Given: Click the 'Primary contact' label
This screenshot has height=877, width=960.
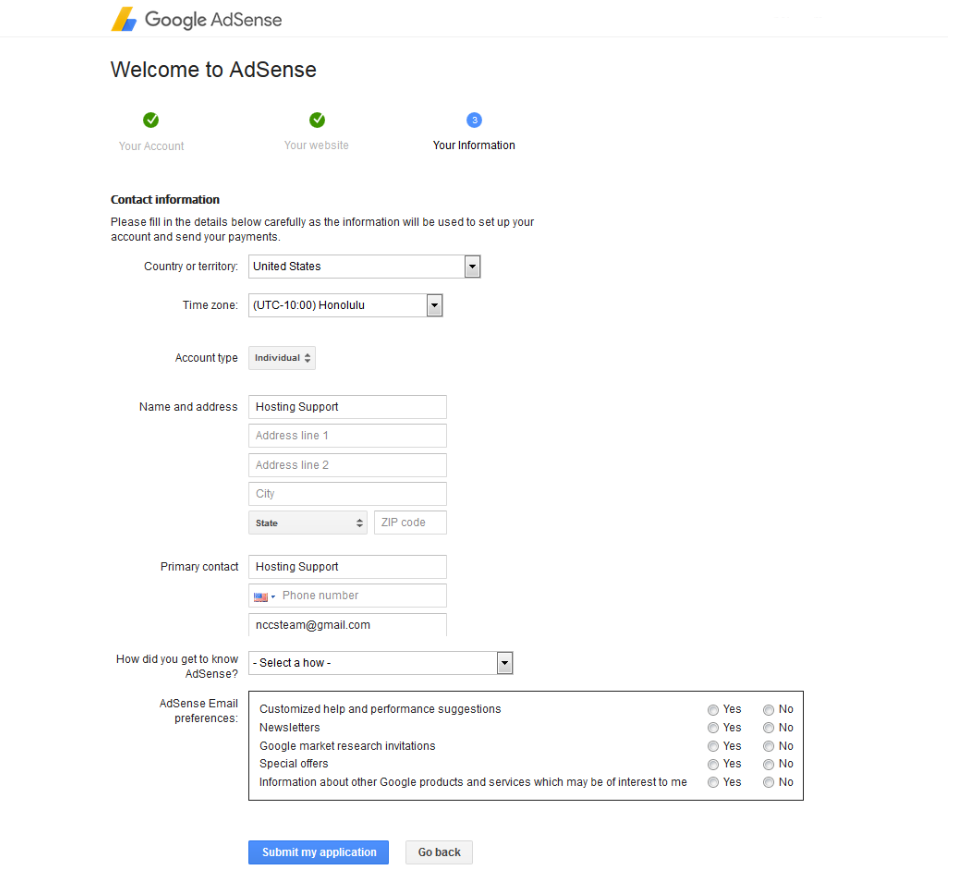Looking at the screenshot, I should pyautogui.click(x=200, y=567).
